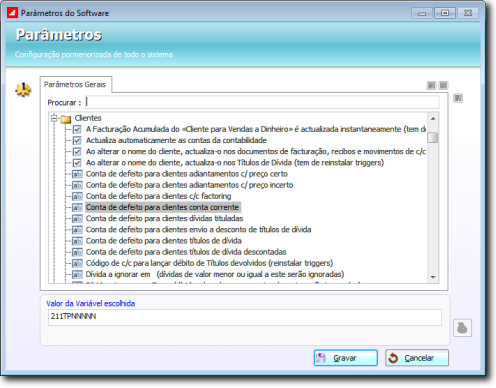Screen dimensions: 496x388
Task: Click the red application icon in title bar
Action: pyautogui.click(x=12, y=13)
